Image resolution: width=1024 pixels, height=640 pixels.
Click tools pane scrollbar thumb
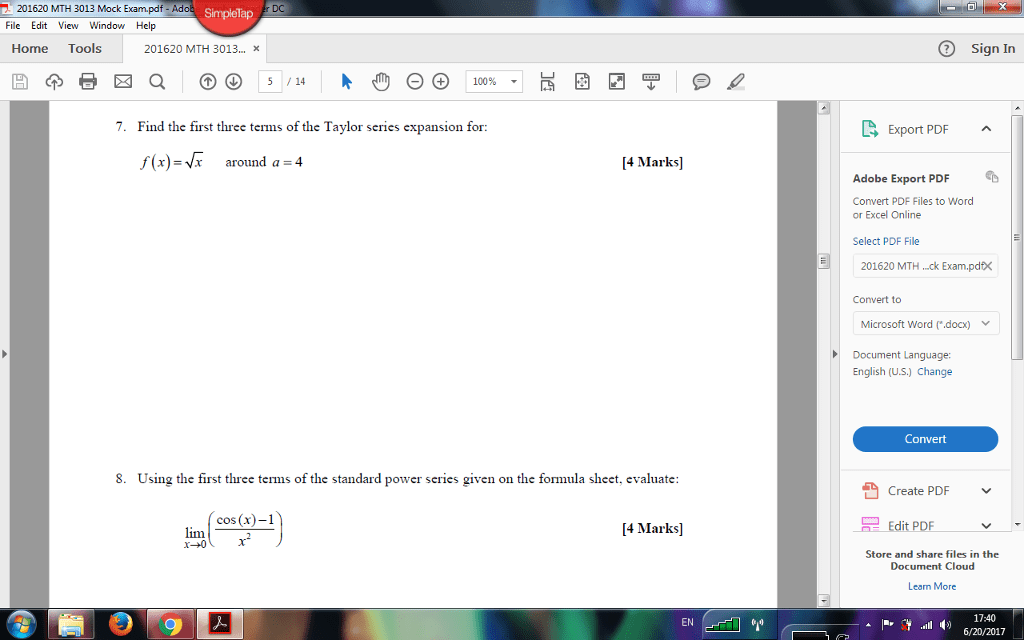click(x=1017, y=237)
